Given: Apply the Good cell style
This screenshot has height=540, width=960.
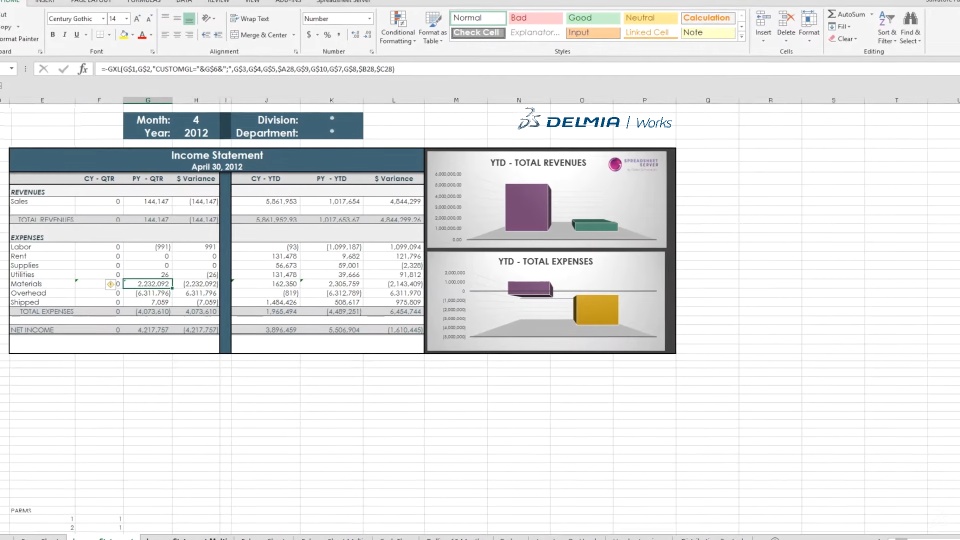Looking at the screenshot, I should (592, 18).
